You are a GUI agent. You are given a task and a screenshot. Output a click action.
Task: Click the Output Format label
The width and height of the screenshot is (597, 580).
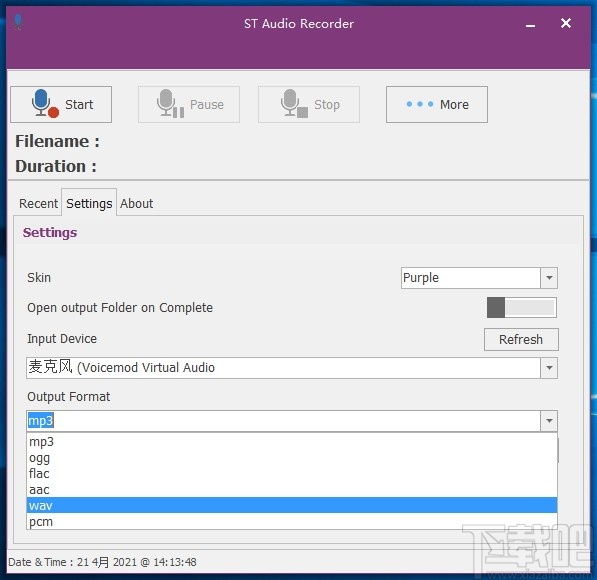[69, 397]
